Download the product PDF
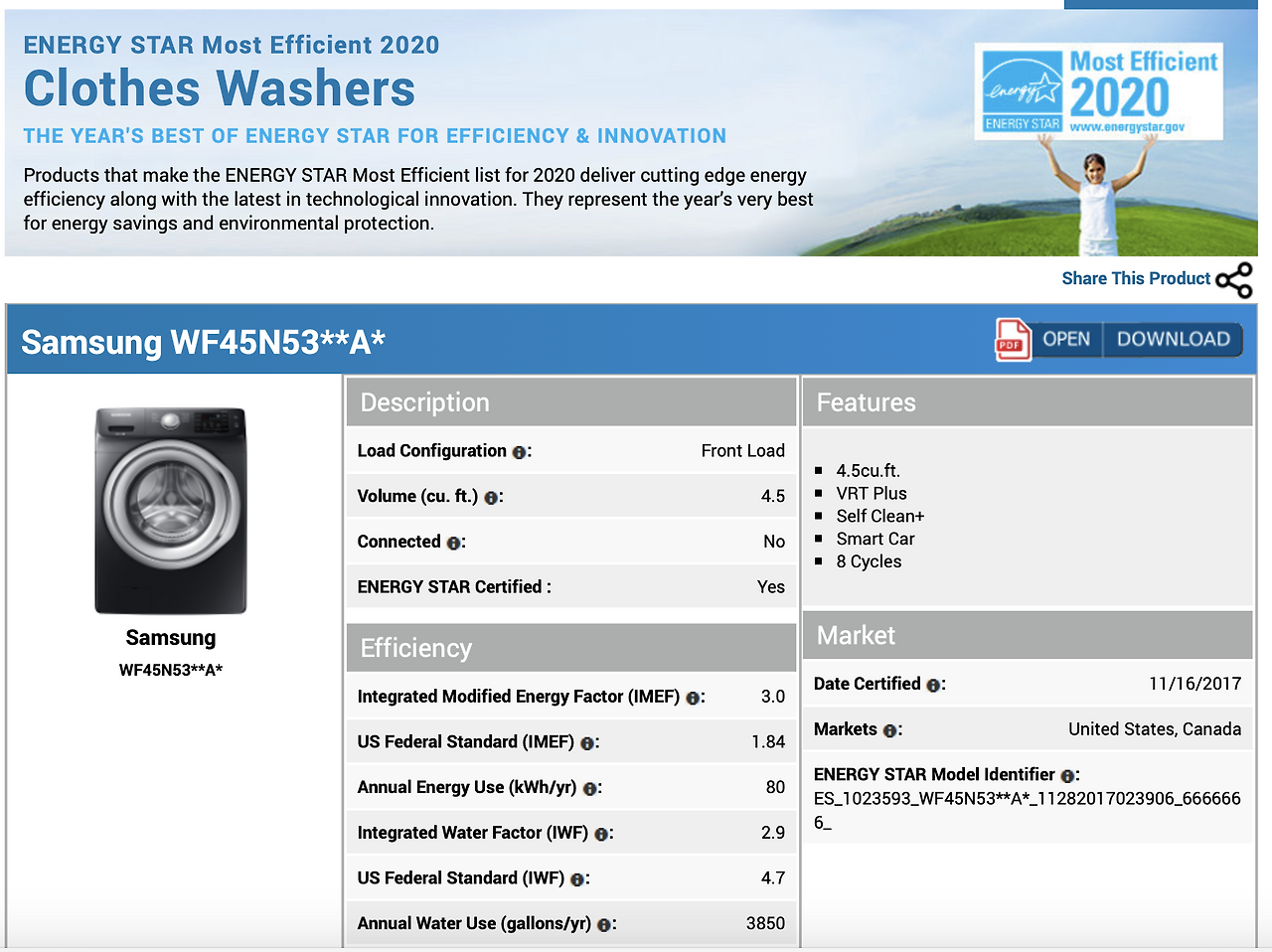 pos(1173,340)
